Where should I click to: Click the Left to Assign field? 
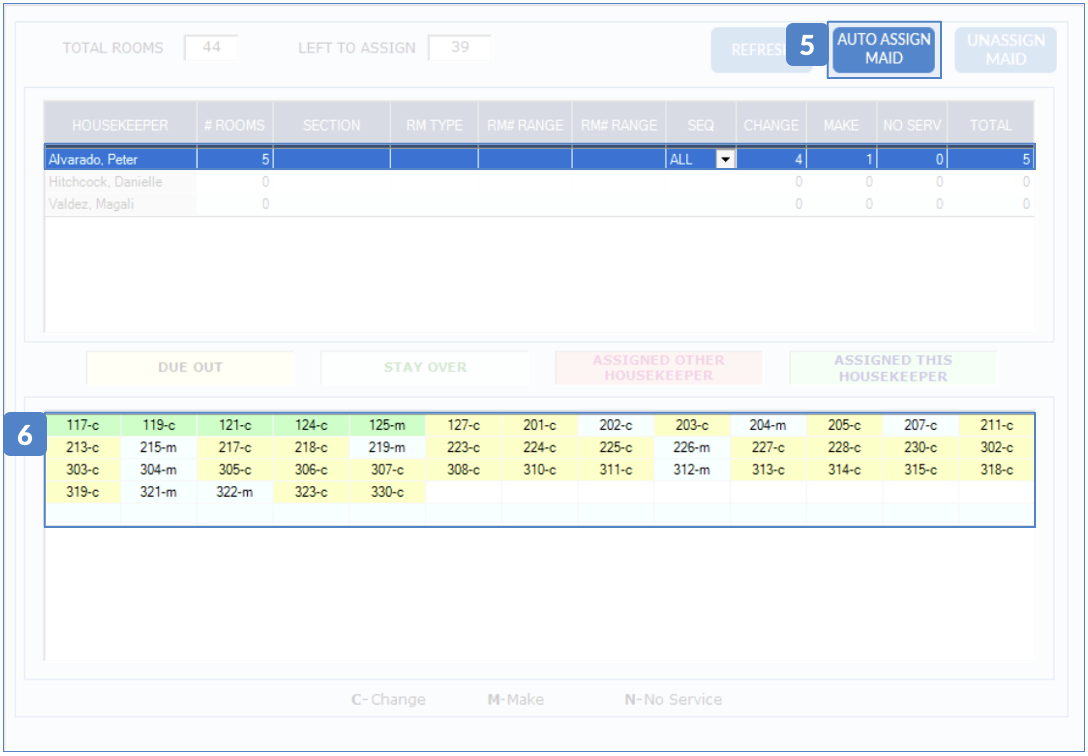tap(459, 47)
